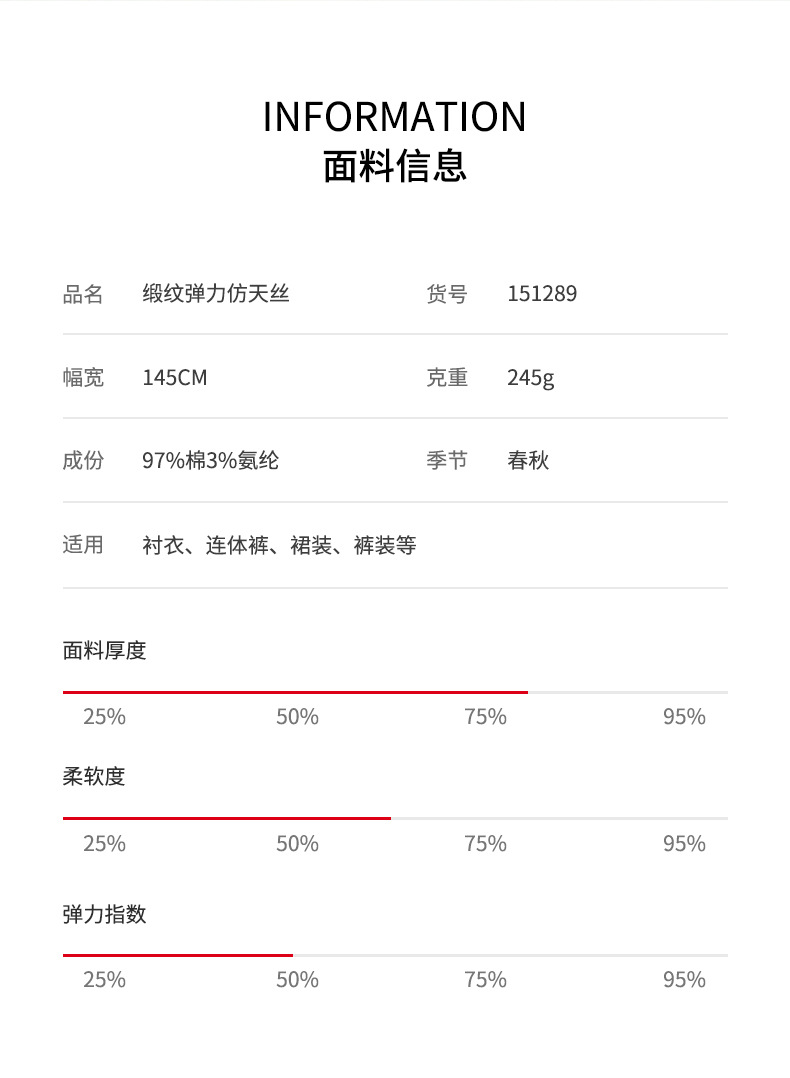This screenshot has width=790, height=1078.
Task: Click the 245g weight value
Action: (530, 378)
